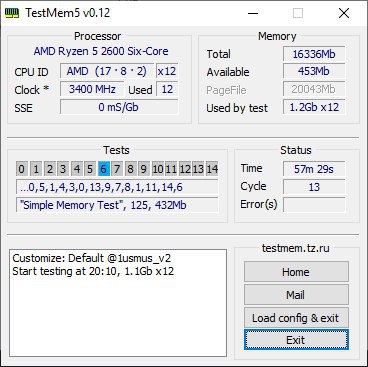Select test number 7 box
368x367 pixels.
click(x=117, y=169)
